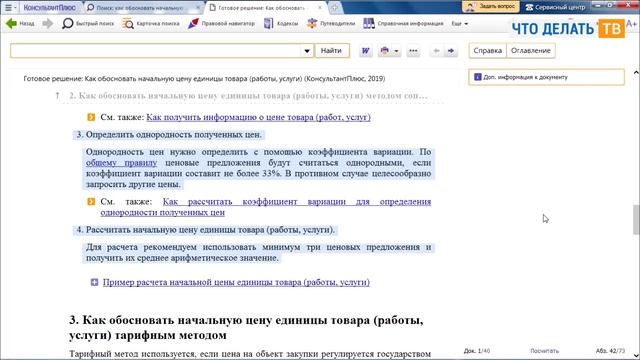Click the Задать вопрос button

(491, 7)
